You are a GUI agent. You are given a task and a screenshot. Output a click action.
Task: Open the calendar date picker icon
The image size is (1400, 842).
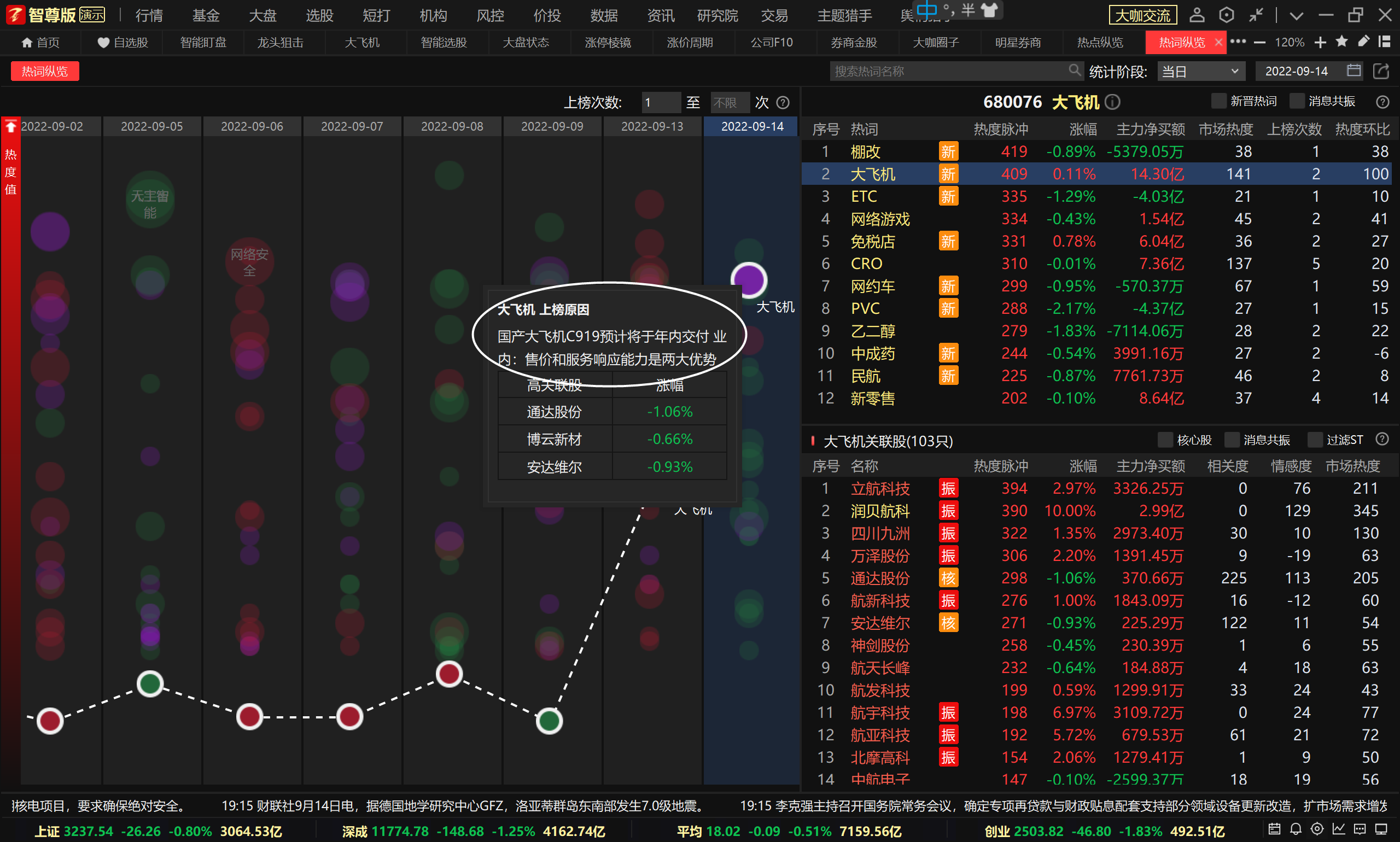pos(1354,71)
